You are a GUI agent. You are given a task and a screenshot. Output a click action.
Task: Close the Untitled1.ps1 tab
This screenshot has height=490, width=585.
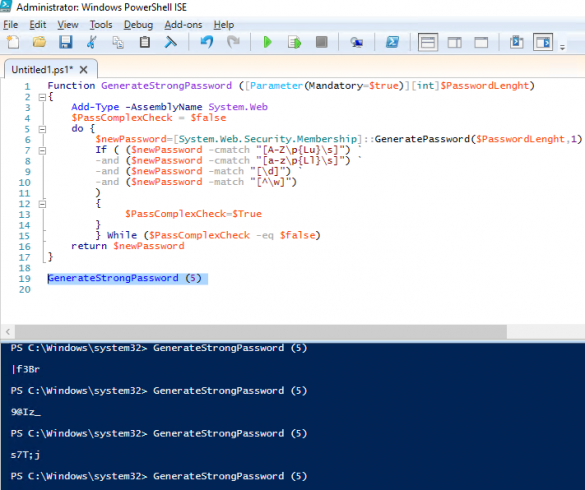coord(84,70)
